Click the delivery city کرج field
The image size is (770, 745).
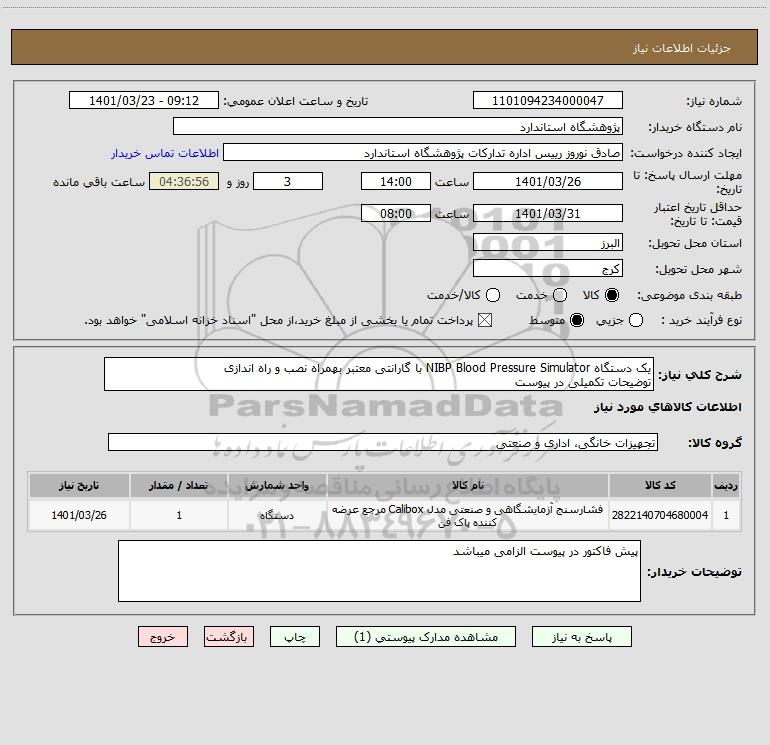coord(548,268)
